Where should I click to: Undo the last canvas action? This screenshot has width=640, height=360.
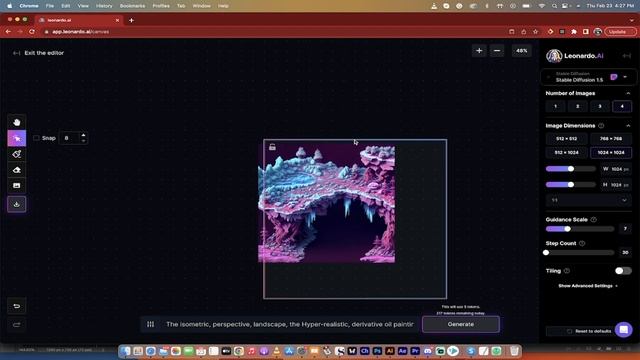coord(17,306)
